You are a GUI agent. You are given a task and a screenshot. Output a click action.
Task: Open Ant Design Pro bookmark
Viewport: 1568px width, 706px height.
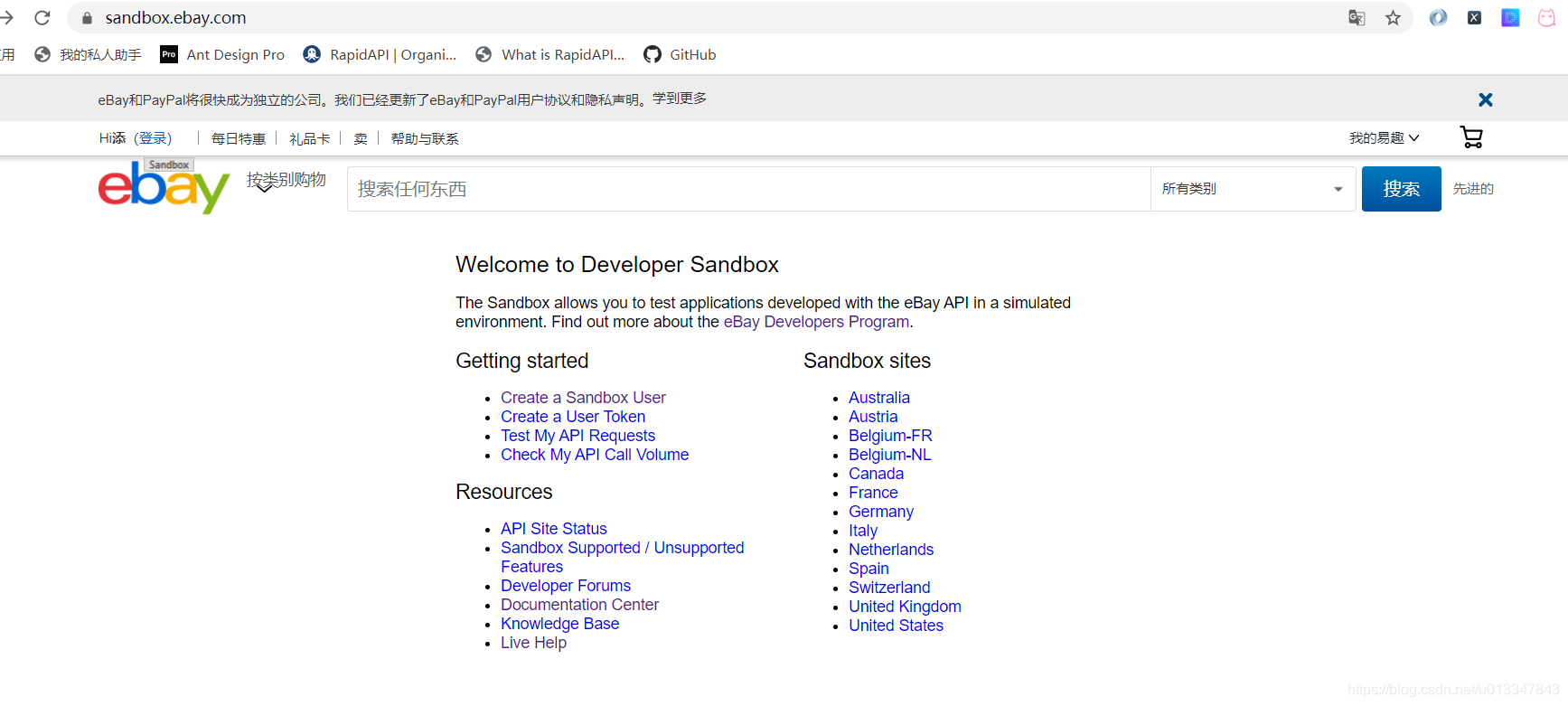[222, 54]
